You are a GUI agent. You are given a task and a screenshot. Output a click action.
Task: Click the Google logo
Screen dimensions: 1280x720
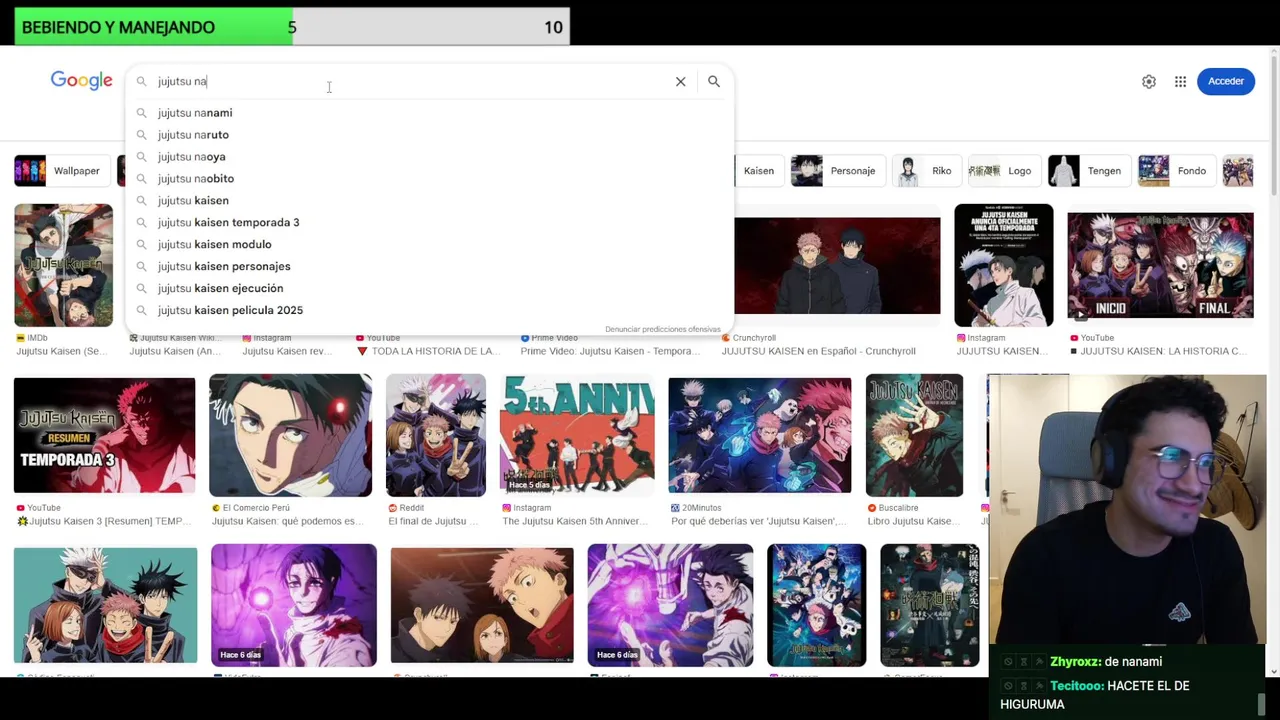(81, 81)
